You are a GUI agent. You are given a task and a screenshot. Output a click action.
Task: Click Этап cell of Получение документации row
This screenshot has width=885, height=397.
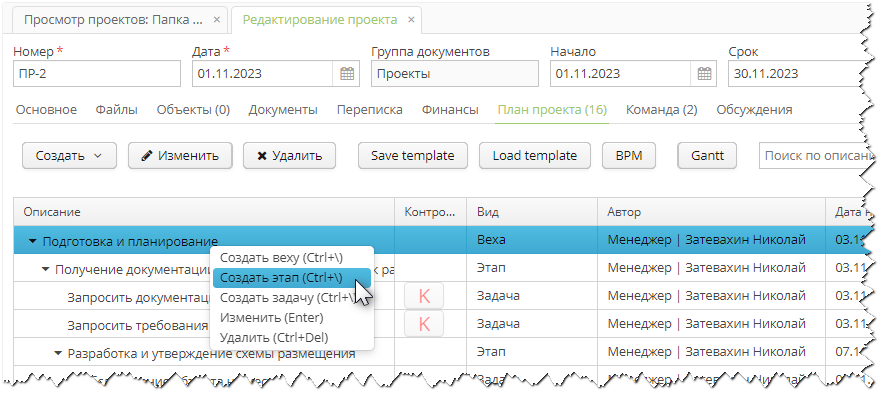click(x=532, y=268)
